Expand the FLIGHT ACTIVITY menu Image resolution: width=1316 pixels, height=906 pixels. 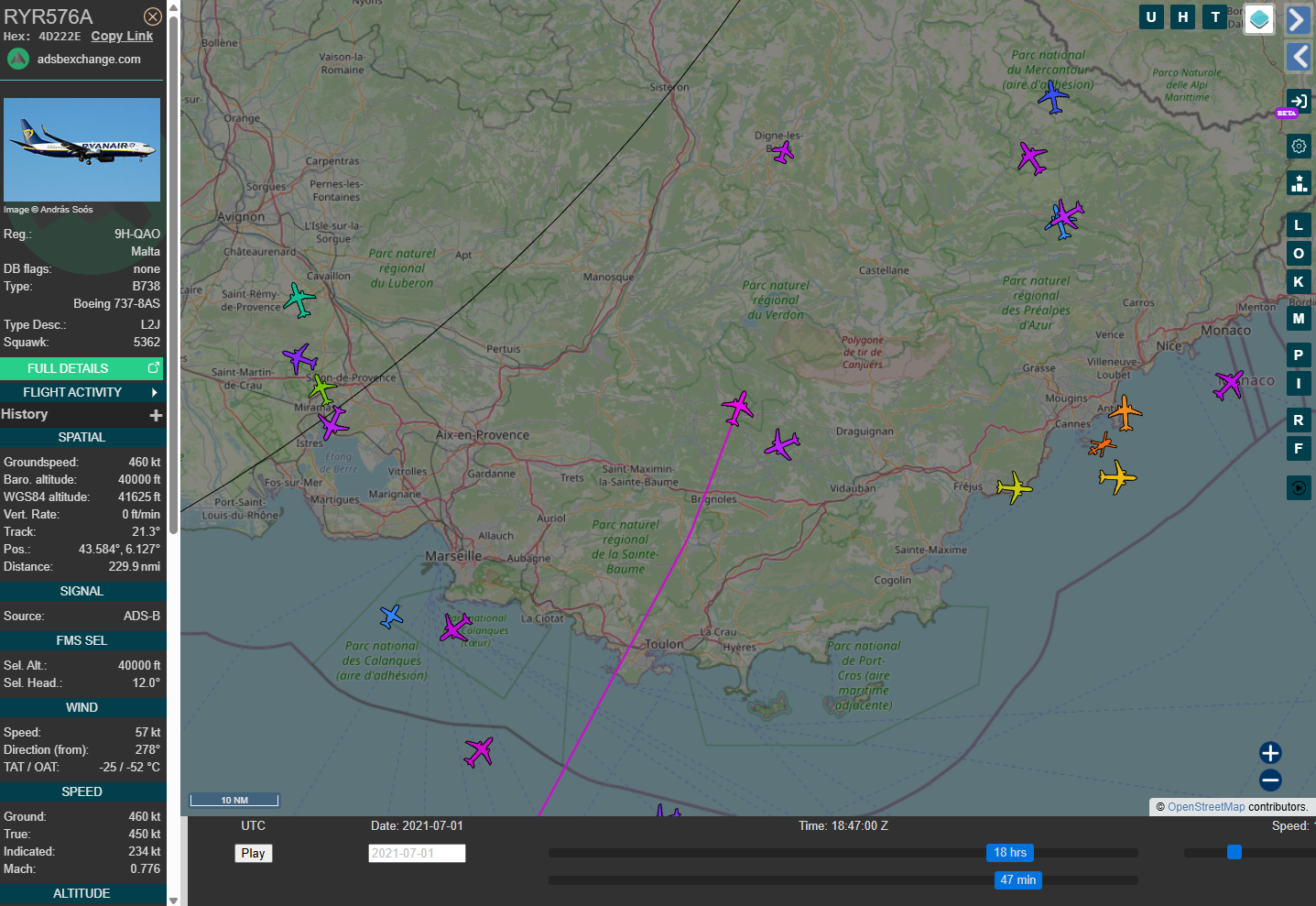[x=82, y=392]
